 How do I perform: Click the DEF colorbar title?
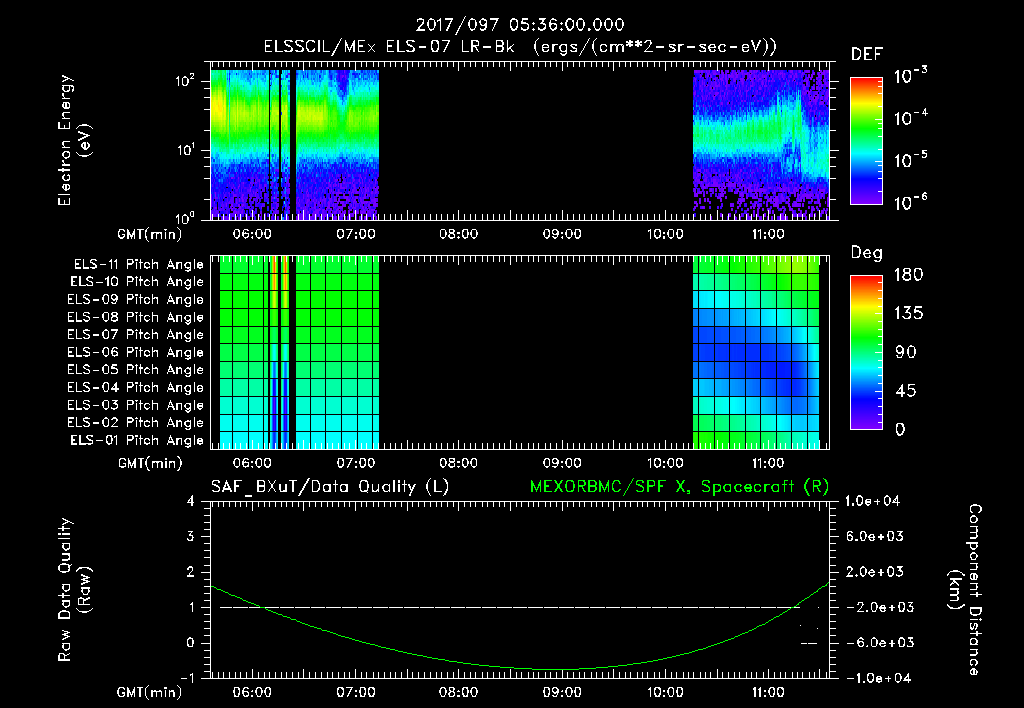tap(867, 55)
